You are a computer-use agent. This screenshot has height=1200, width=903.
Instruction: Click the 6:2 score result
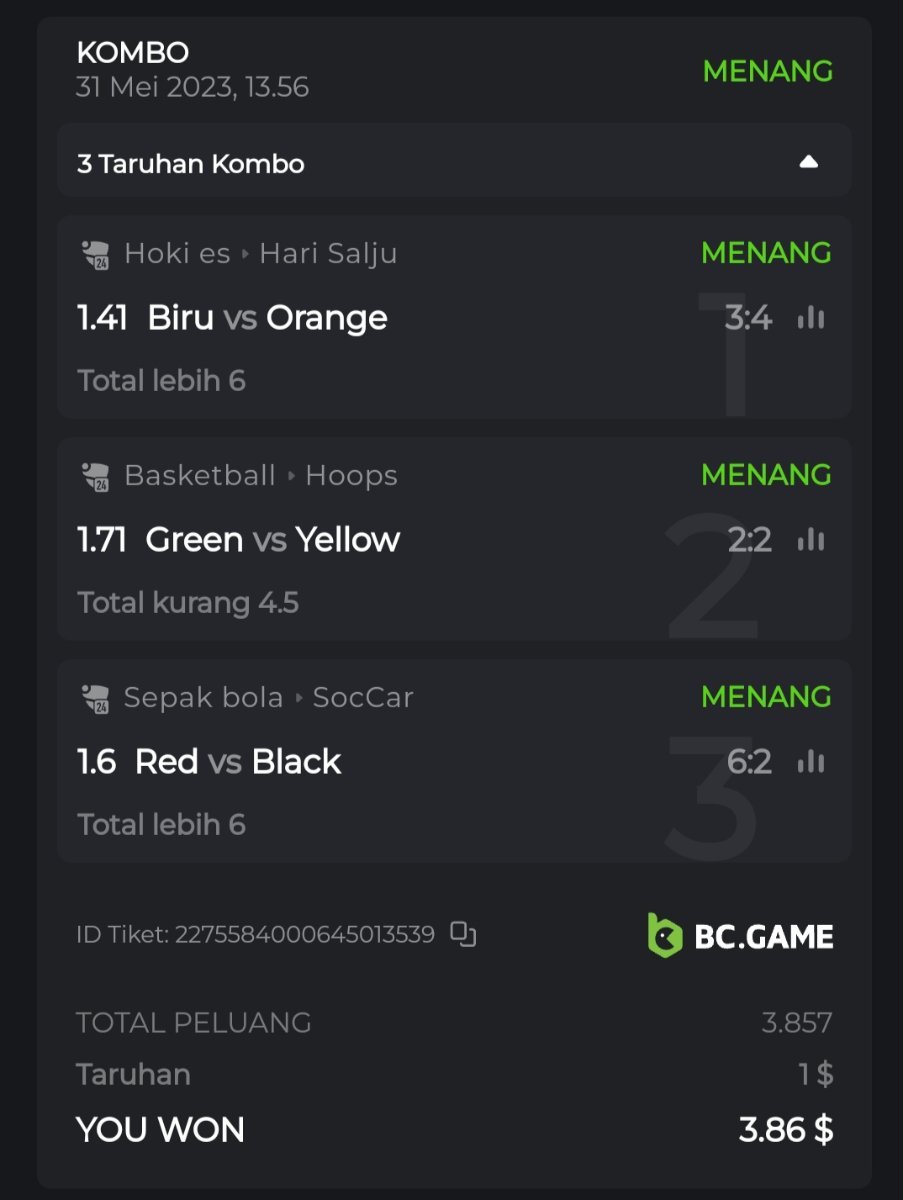pos(749,762)
